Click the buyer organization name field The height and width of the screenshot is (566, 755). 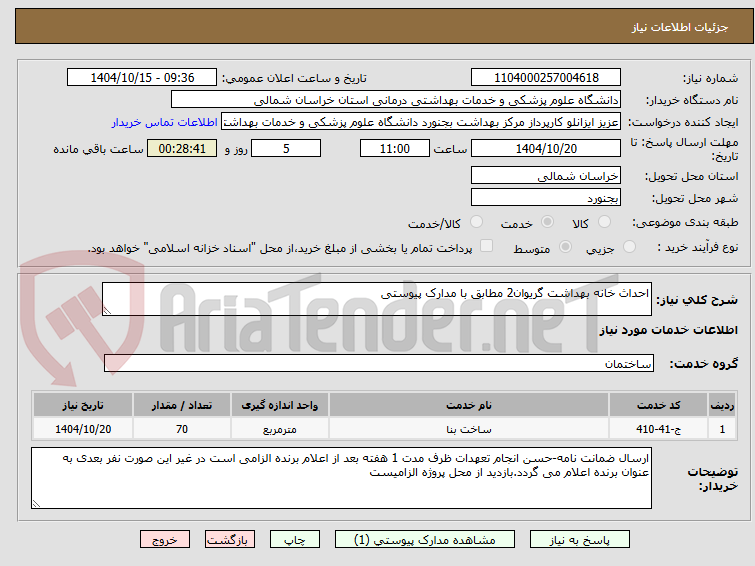(395, 100)
